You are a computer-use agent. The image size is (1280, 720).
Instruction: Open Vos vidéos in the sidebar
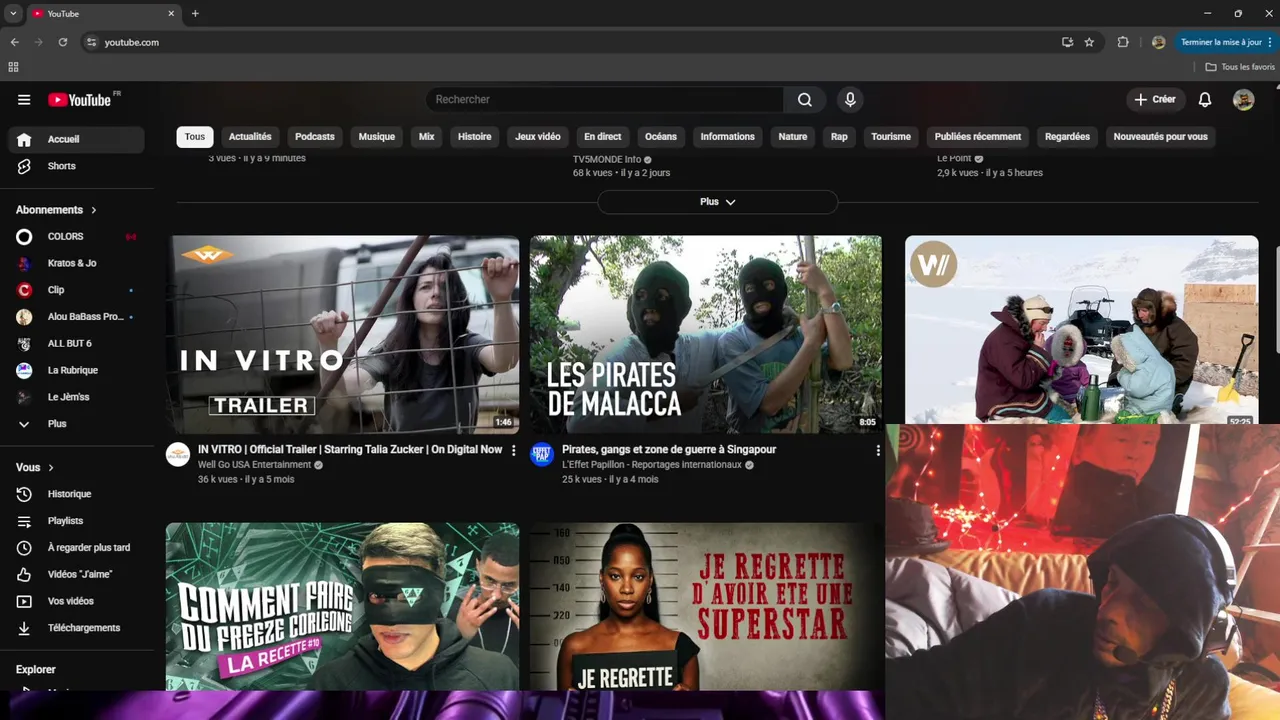click(x=76, y=601)
